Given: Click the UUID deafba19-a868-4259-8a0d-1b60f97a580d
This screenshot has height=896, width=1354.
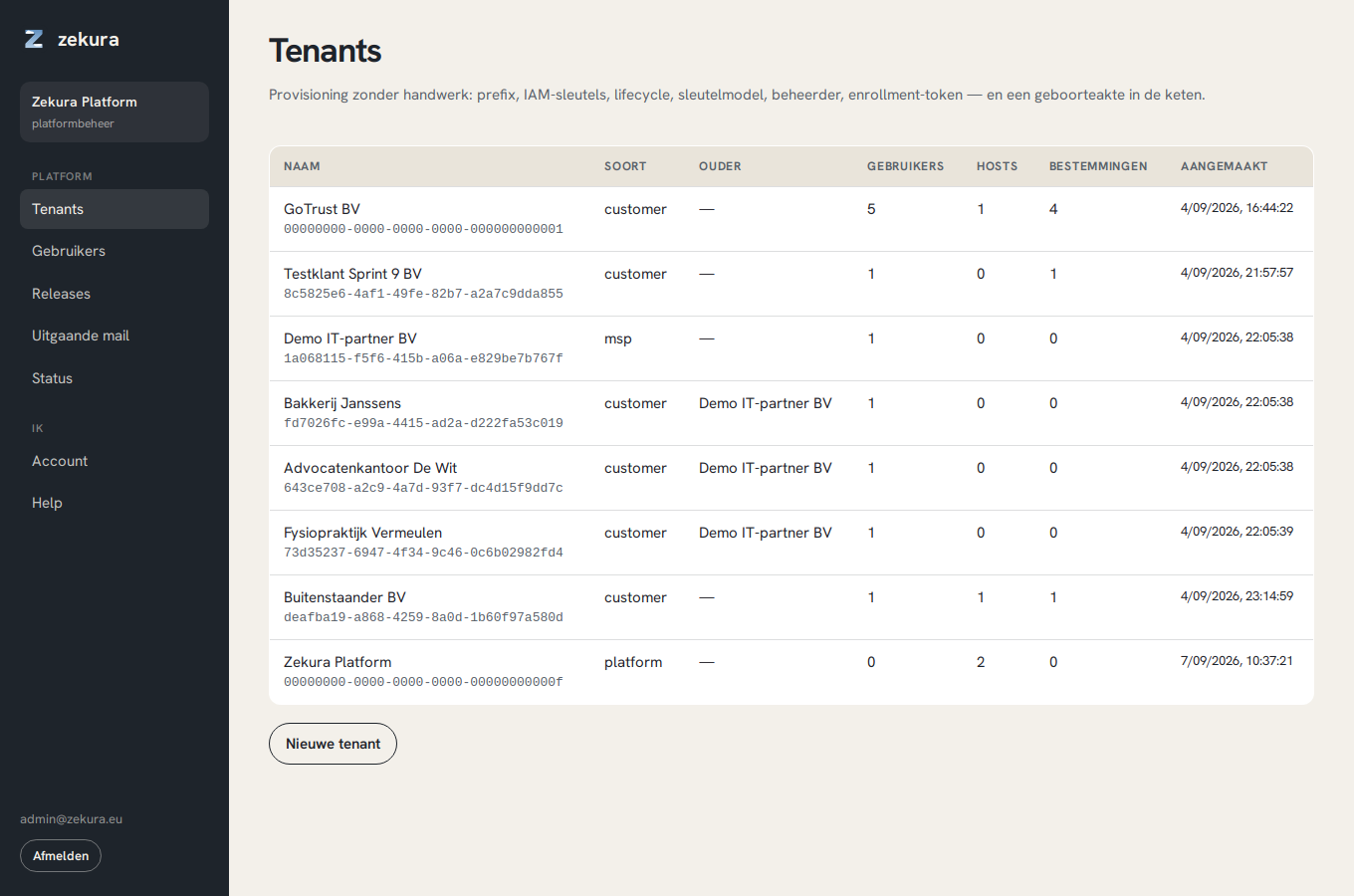Looking at the screenshot, I should pos(423,617).
